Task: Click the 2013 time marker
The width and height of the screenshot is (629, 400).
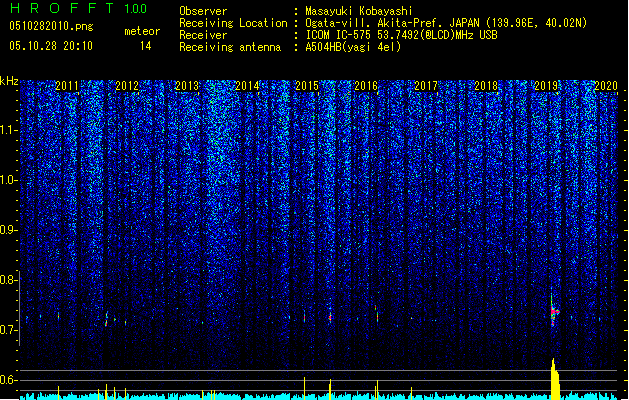Action: (x=187, y=85)
